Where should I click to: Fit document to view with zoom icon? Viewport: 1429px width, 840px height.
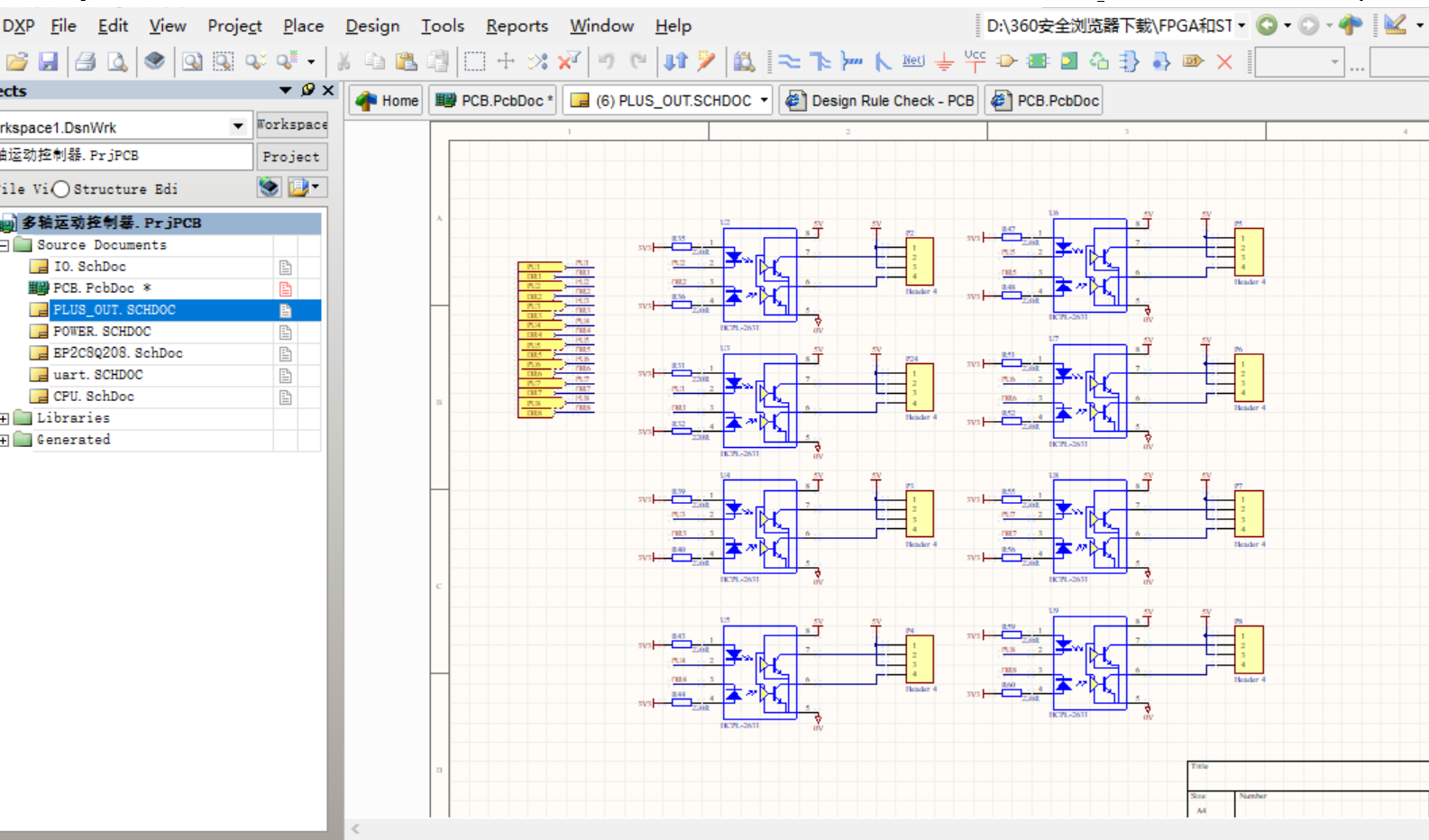click(192, 61)
